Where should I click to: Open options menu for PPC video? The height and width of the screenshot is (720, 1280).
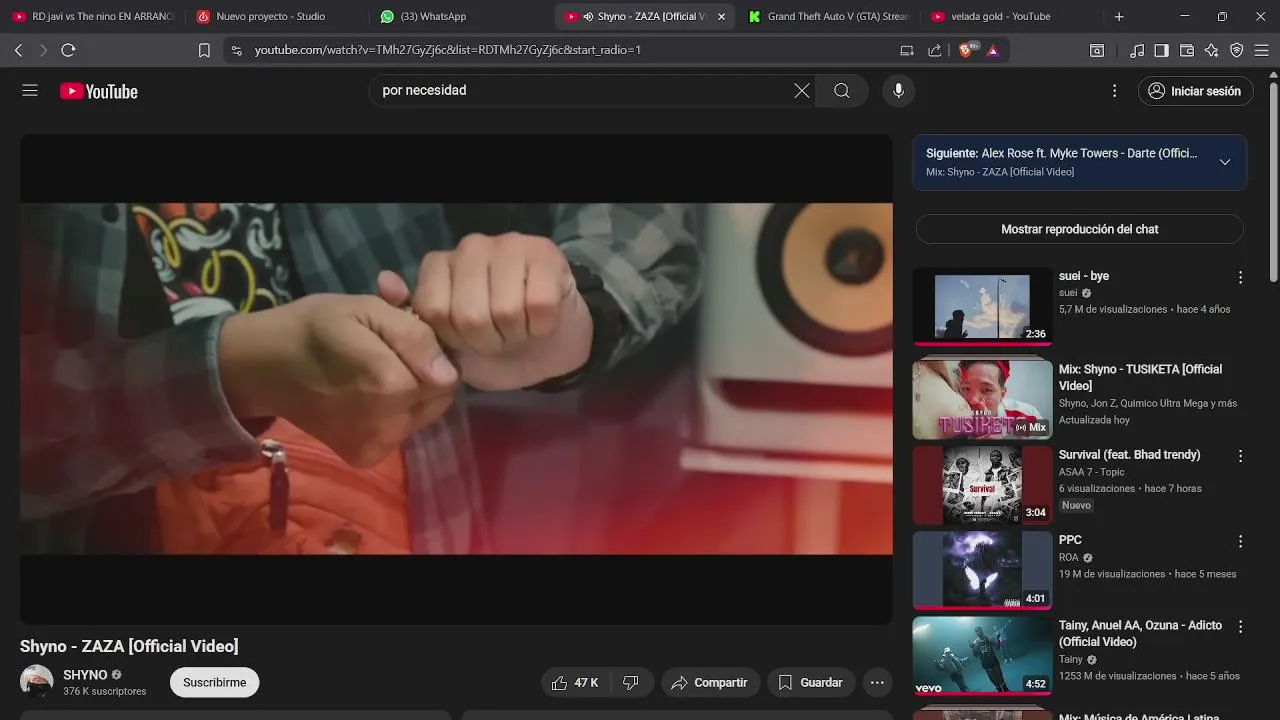click(x=1241, y=541)
